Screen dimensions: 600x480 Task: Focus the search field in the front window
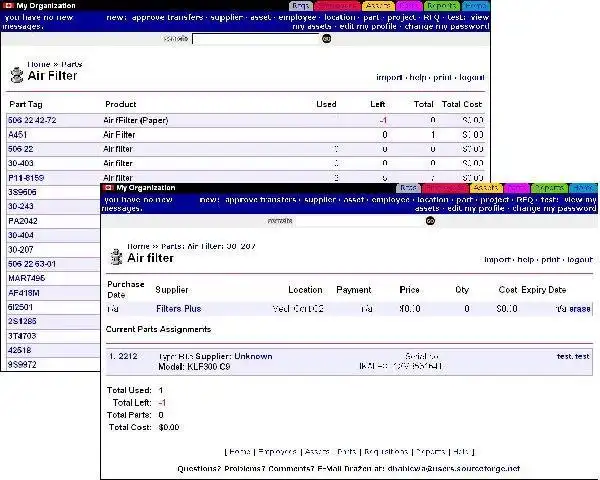click(359, 221)
